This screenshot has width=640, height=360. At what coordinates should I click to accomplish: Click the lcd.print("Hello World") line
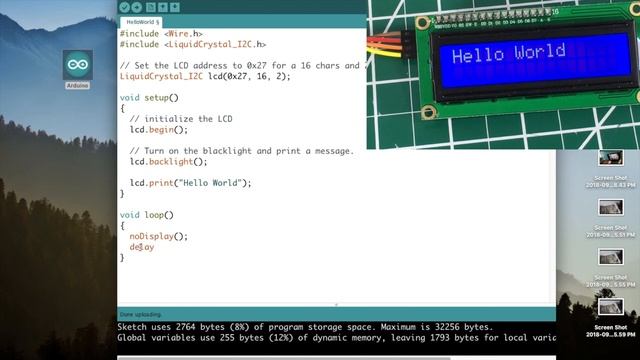pos(191,183)
